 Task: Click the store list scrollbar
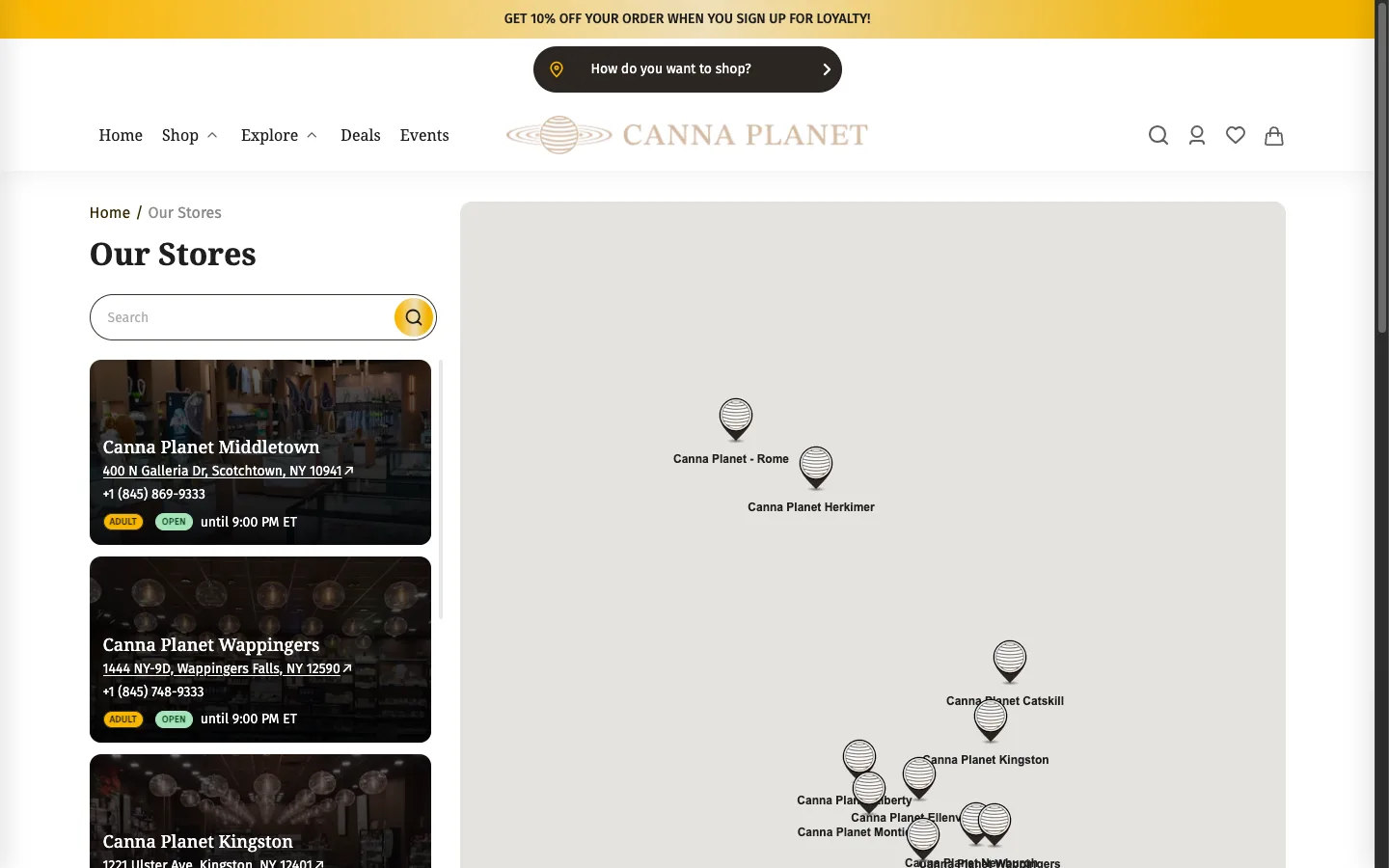[x=441, y=489]
